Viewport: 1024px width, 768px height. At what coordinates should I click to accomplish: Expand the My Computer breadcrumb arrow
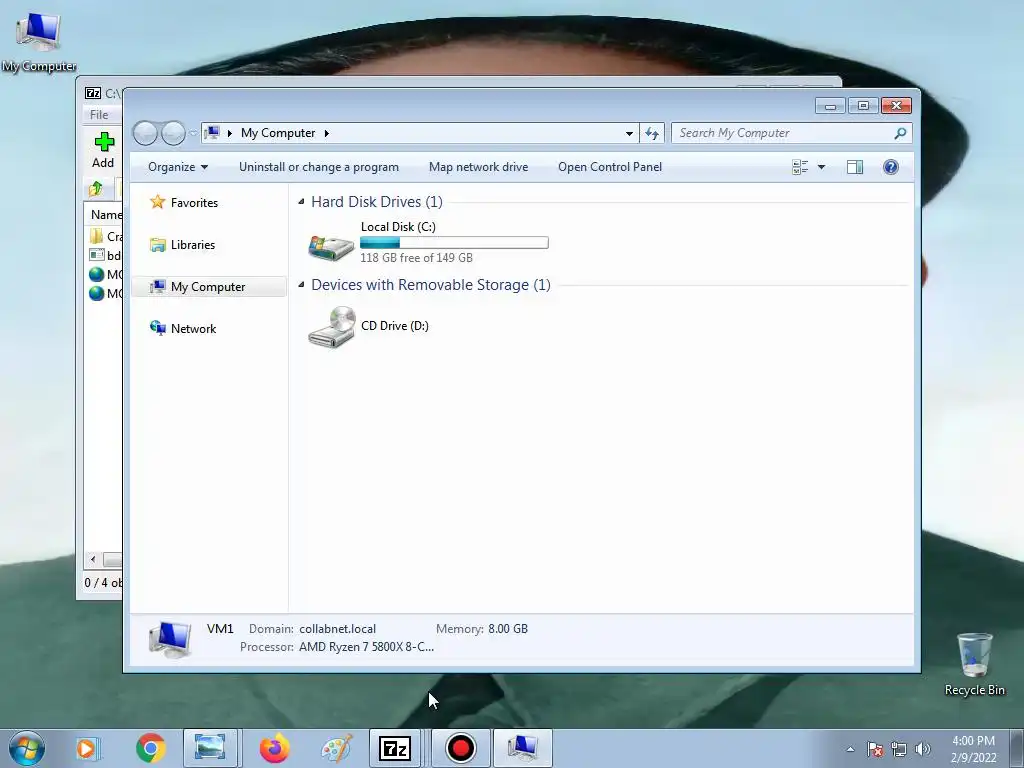point(327,133)
